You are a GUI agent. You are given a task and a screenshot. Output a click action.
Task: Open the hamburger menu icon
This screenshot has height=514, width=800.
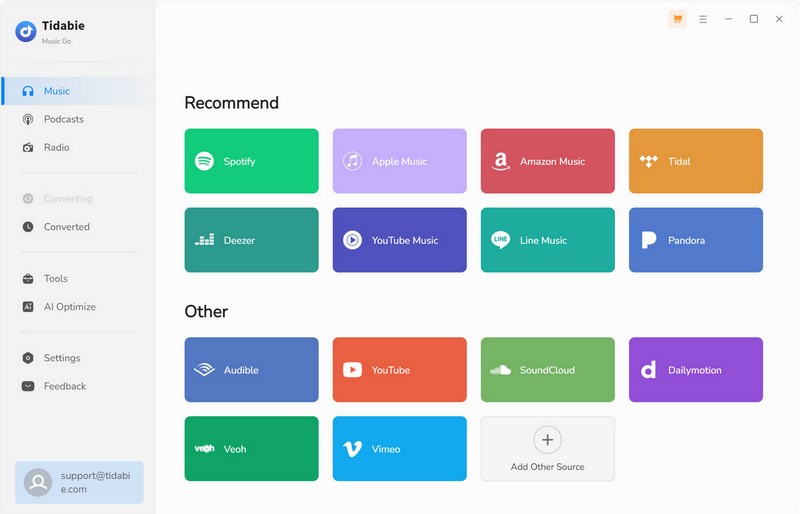click(x=703, y=19)
